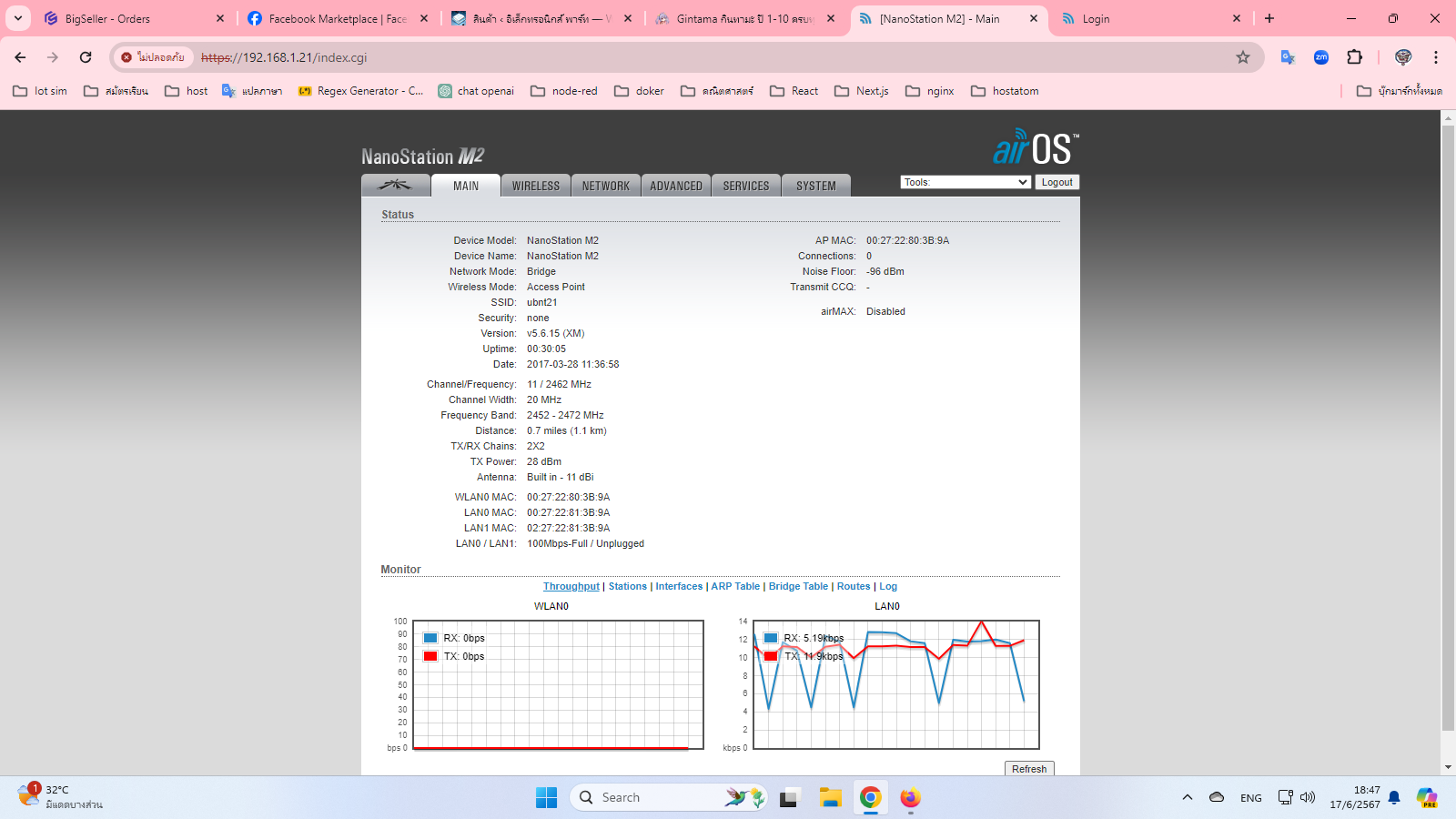Click the browser forward arrow
The image size is (1456, 819).
pyautogui.click(x=53, y=57)
